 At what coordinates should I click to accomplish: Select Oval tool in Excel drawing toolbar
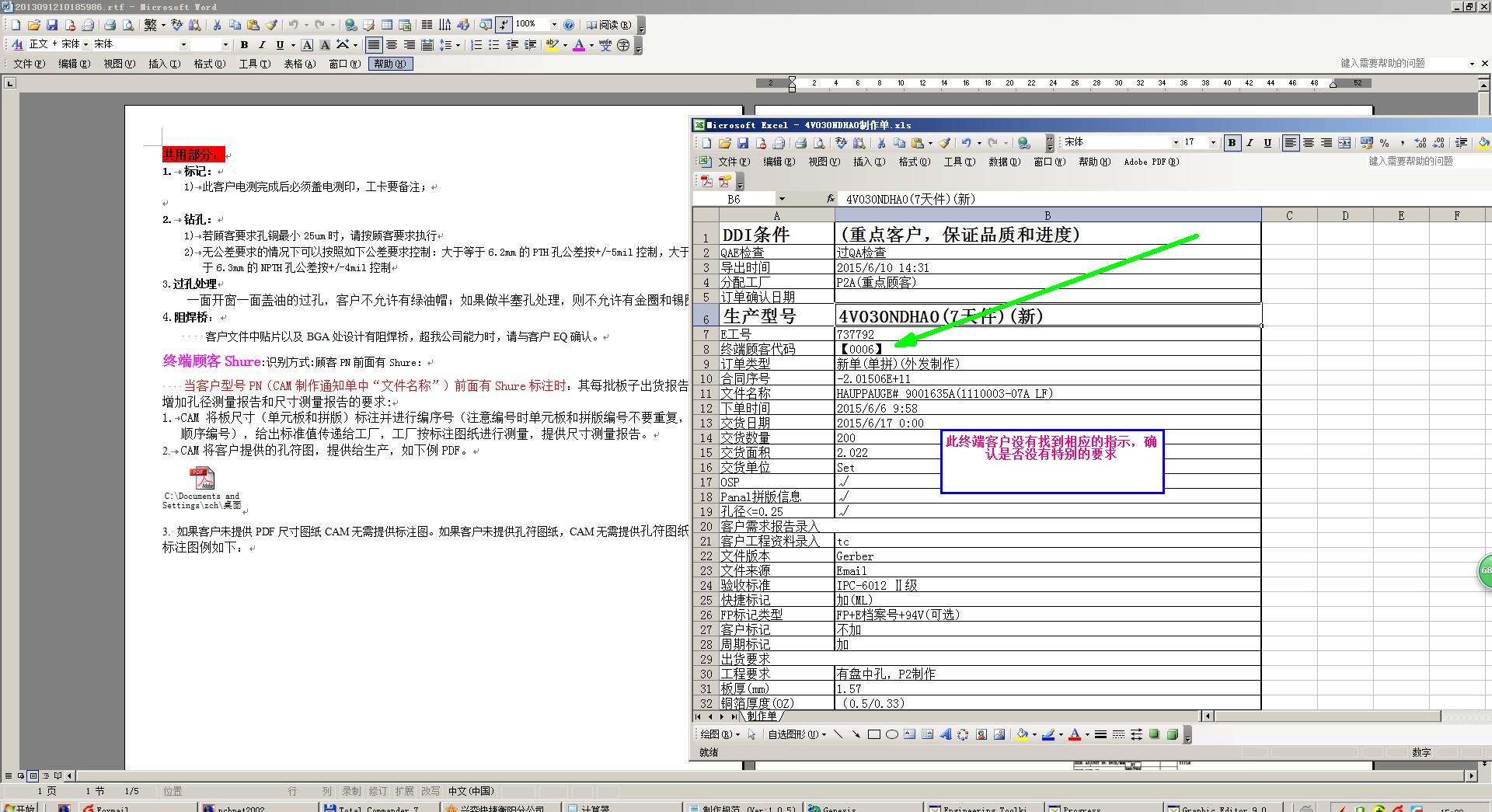click(892, 734)
